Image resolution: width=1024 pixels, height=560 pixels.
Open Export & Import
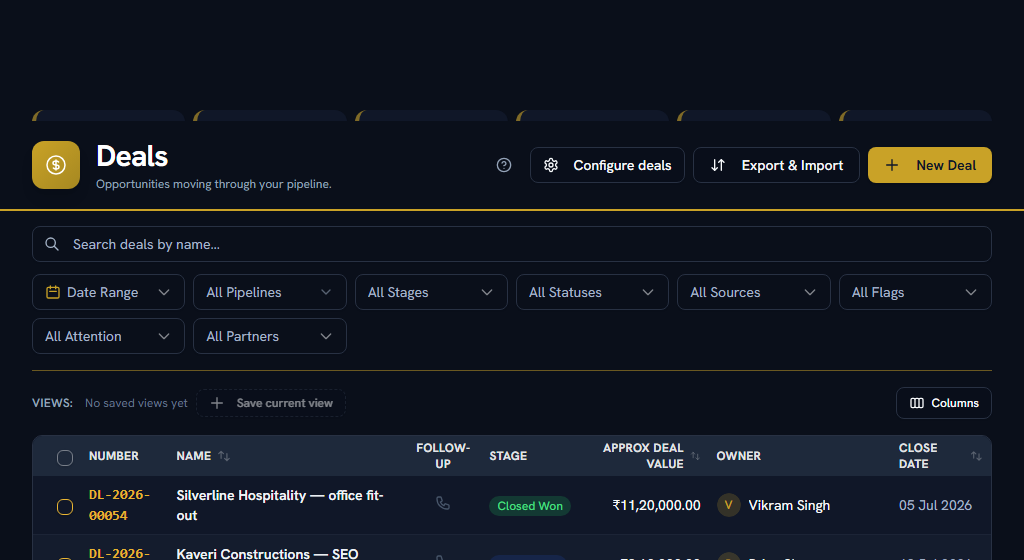(776, 165)
